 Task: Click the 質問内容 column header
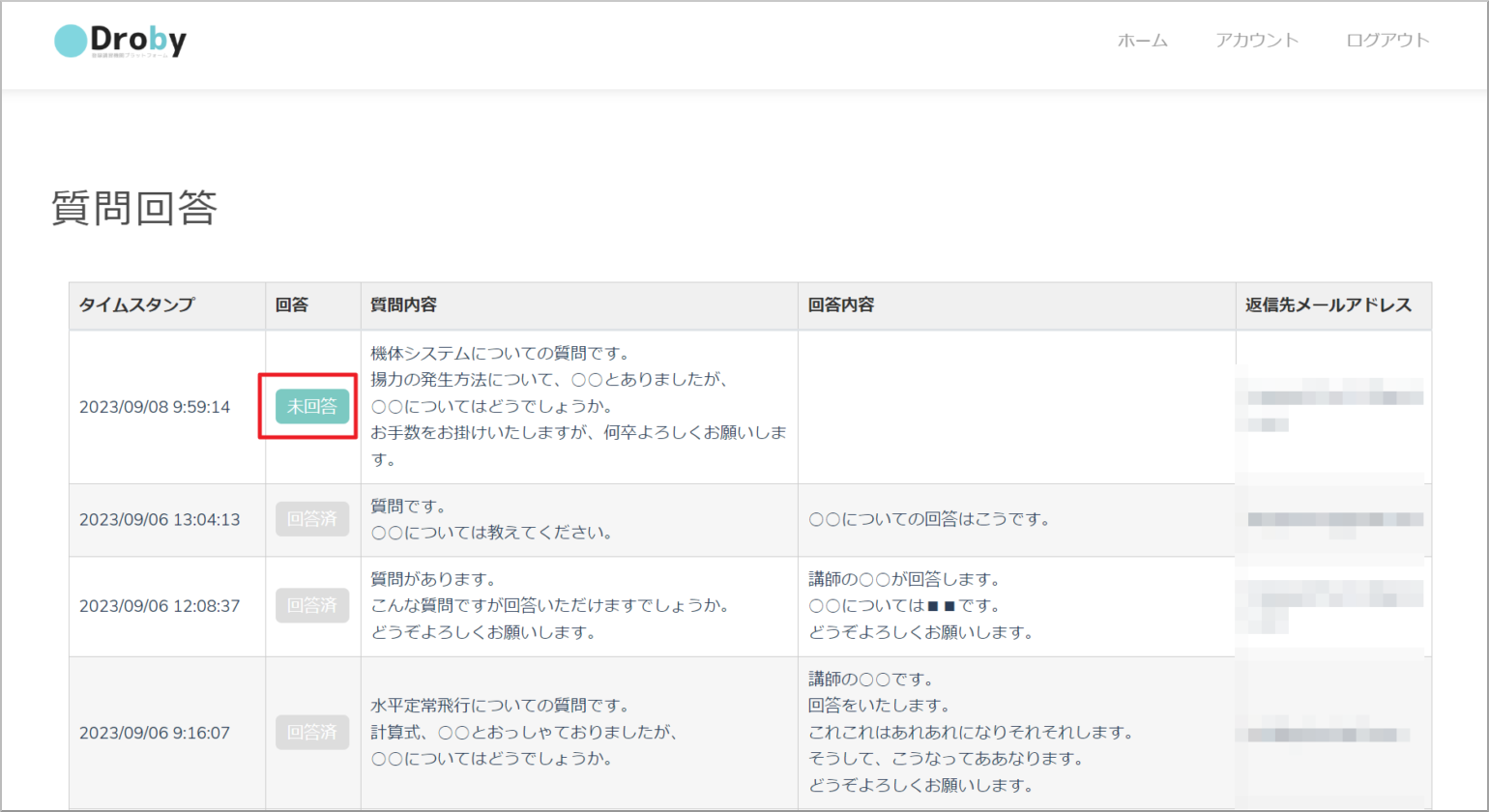coord(403,305)
